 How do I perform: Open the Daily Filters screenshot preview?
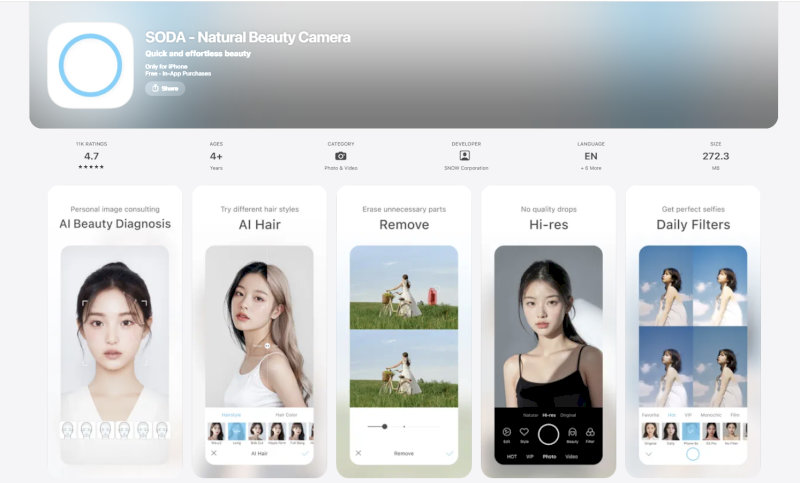coord(693,332)
